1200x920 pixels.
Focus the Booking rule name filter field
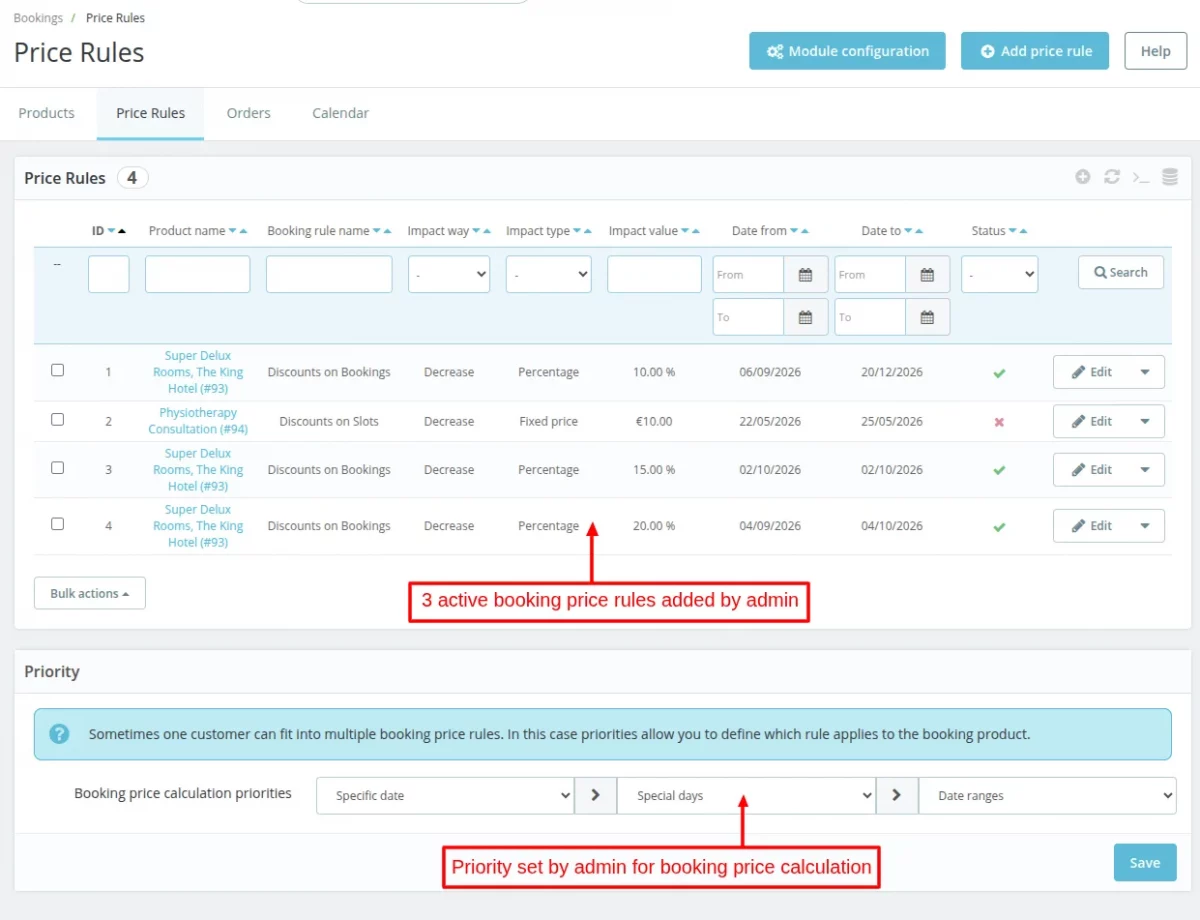(329, 274)
